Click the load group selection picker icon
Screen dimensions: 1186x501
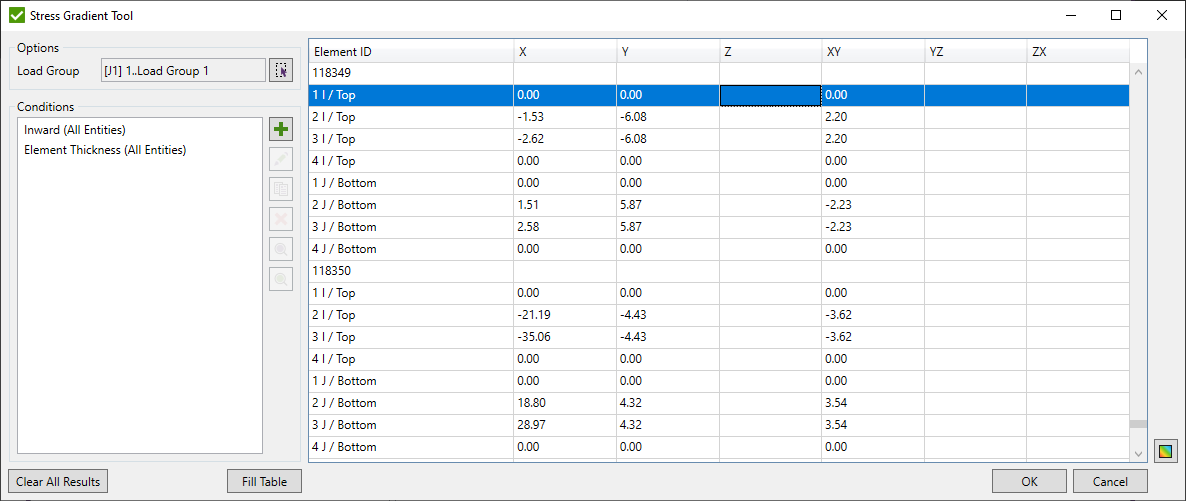(281, 70)
